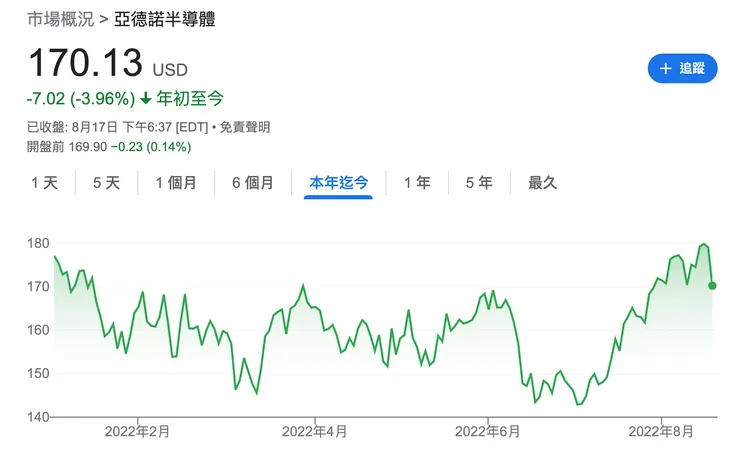Switch to the 6 個月 range tab
The image size is (740, 455).
point(252,183)
